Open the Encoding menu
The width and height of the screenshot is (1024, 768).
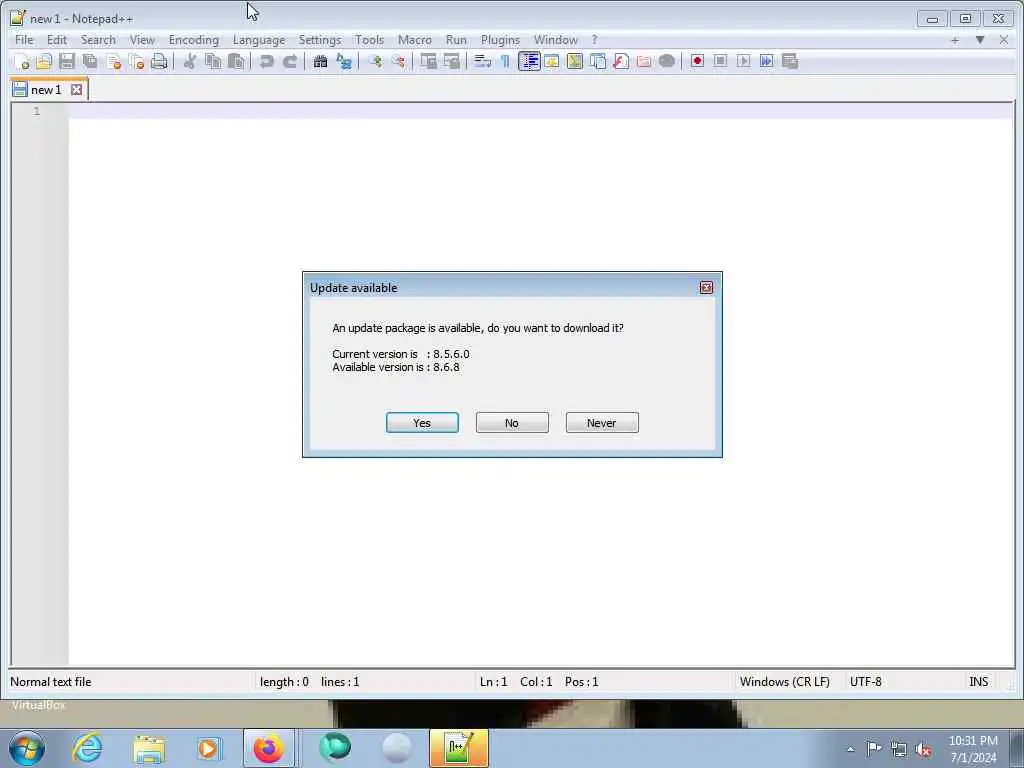[x=194, y=40]
